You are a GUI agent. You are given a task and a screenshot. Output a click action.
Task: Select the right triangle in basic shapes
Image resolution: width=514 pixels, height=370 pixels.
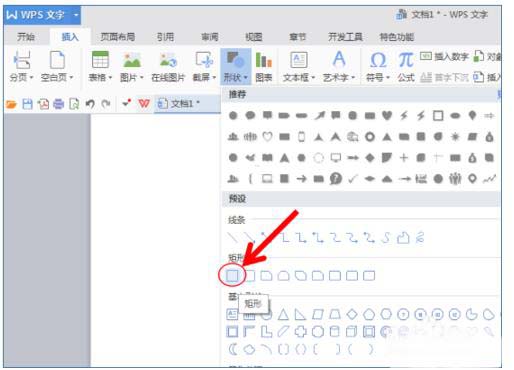click(300, 314)
